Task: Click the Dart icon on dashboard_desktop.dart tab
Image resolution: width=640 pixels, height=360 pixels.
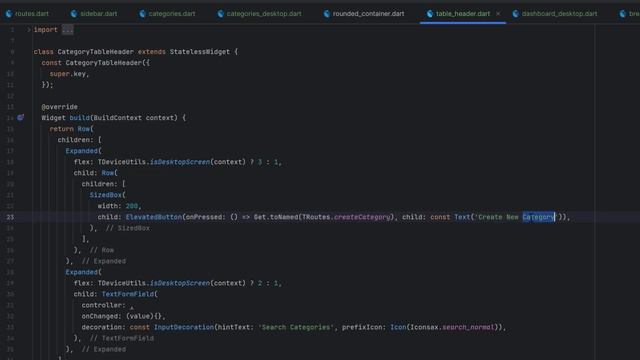Action: 516,13
